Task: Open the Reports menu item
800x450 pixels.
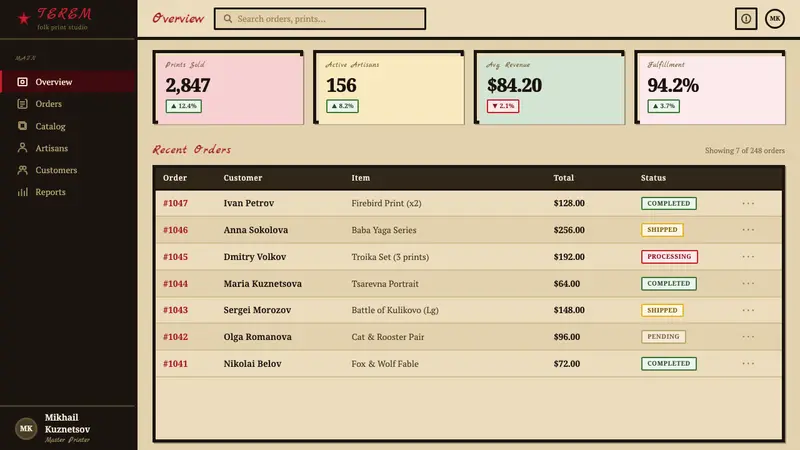Action: pos(68,192)
